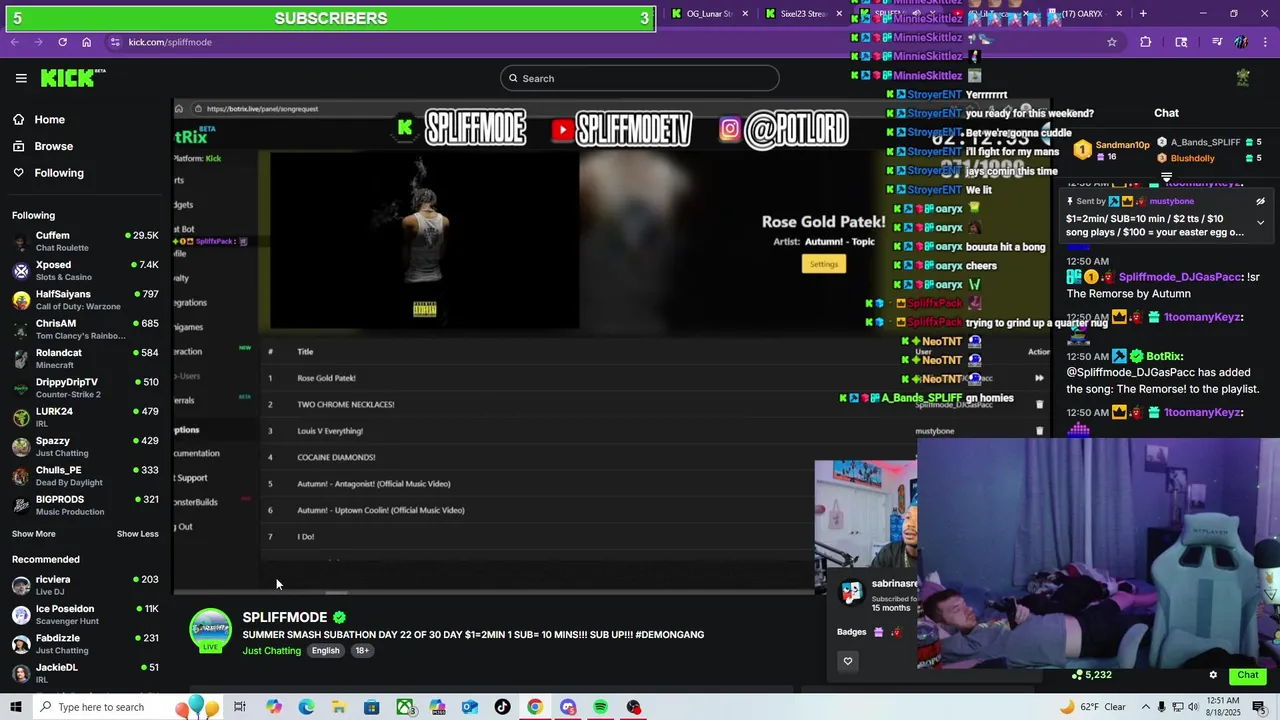Image resolution: width=1280 pixels, height=720 pixels.
Task: Hide the pinned chat message
Action: point(1260,201)
